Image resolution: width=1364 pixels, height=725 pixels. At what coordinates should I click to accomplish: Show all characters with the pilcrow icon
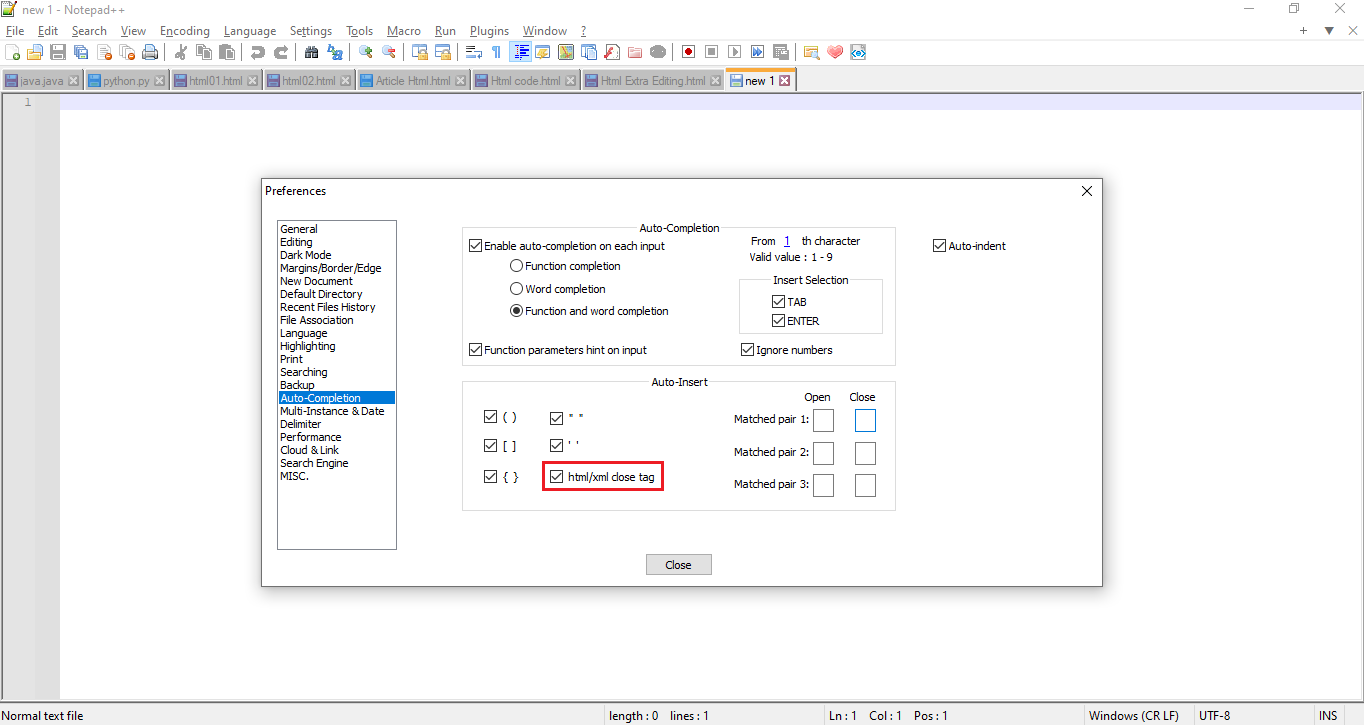[497, 52]
